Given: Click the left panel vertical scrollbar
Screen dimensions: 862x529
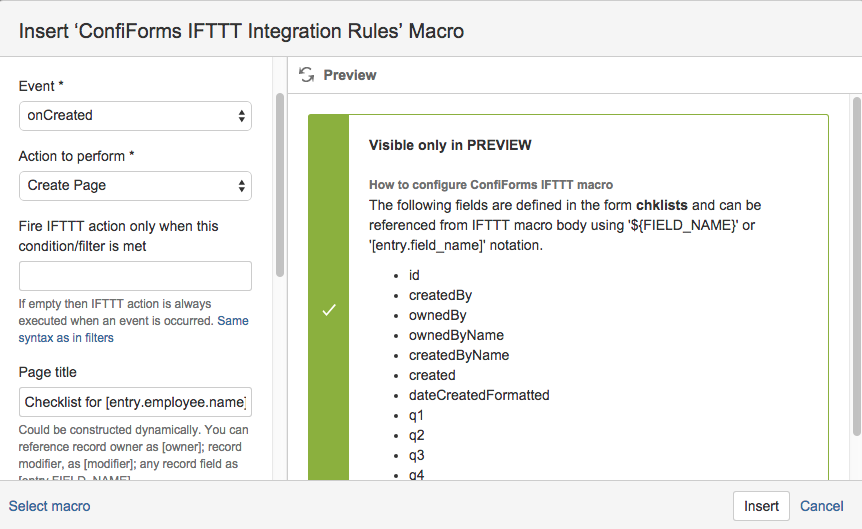Looking at the screenshot, I should coord(280,185).
